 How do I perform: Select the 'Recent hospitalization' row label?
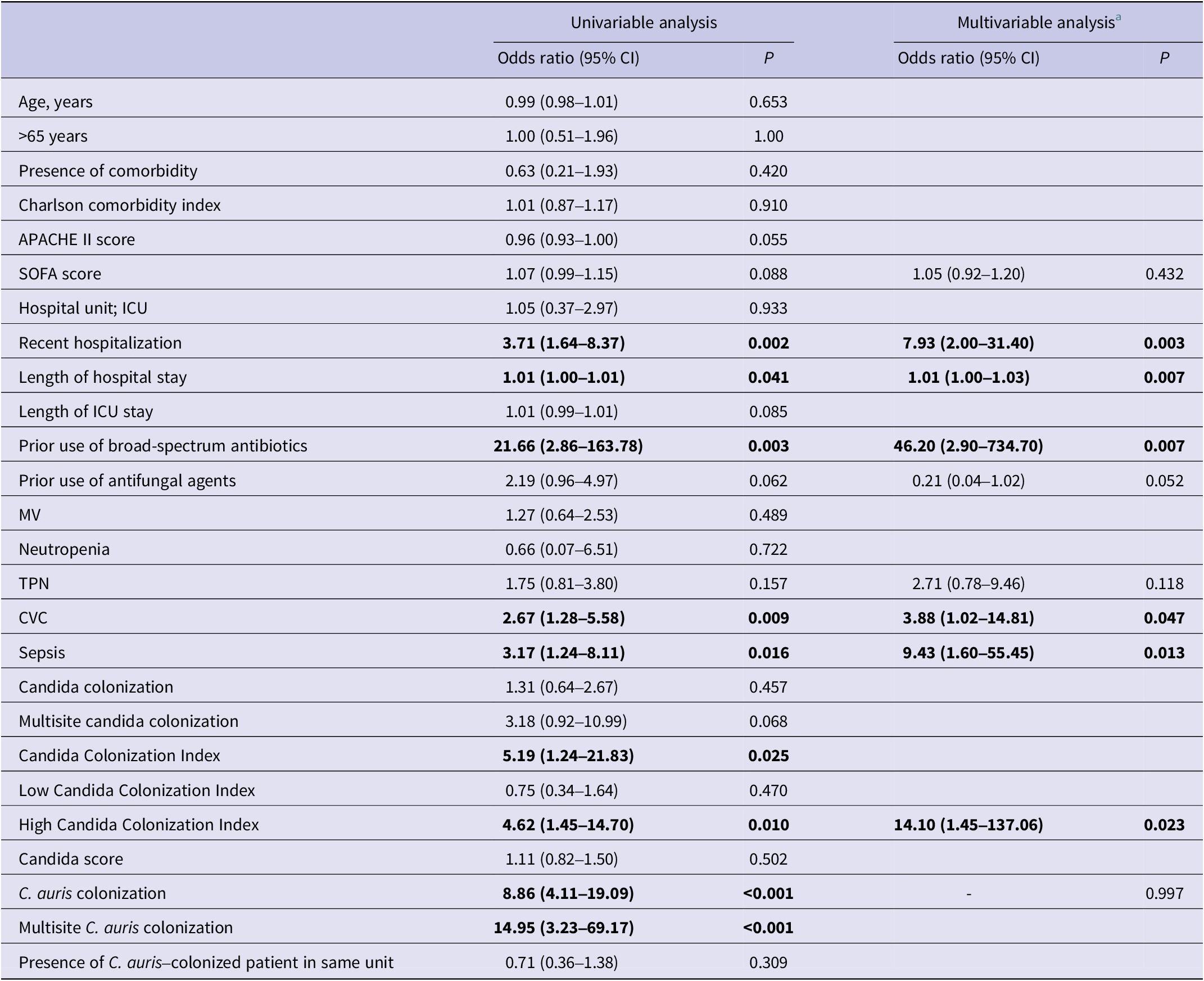(100, 342)
